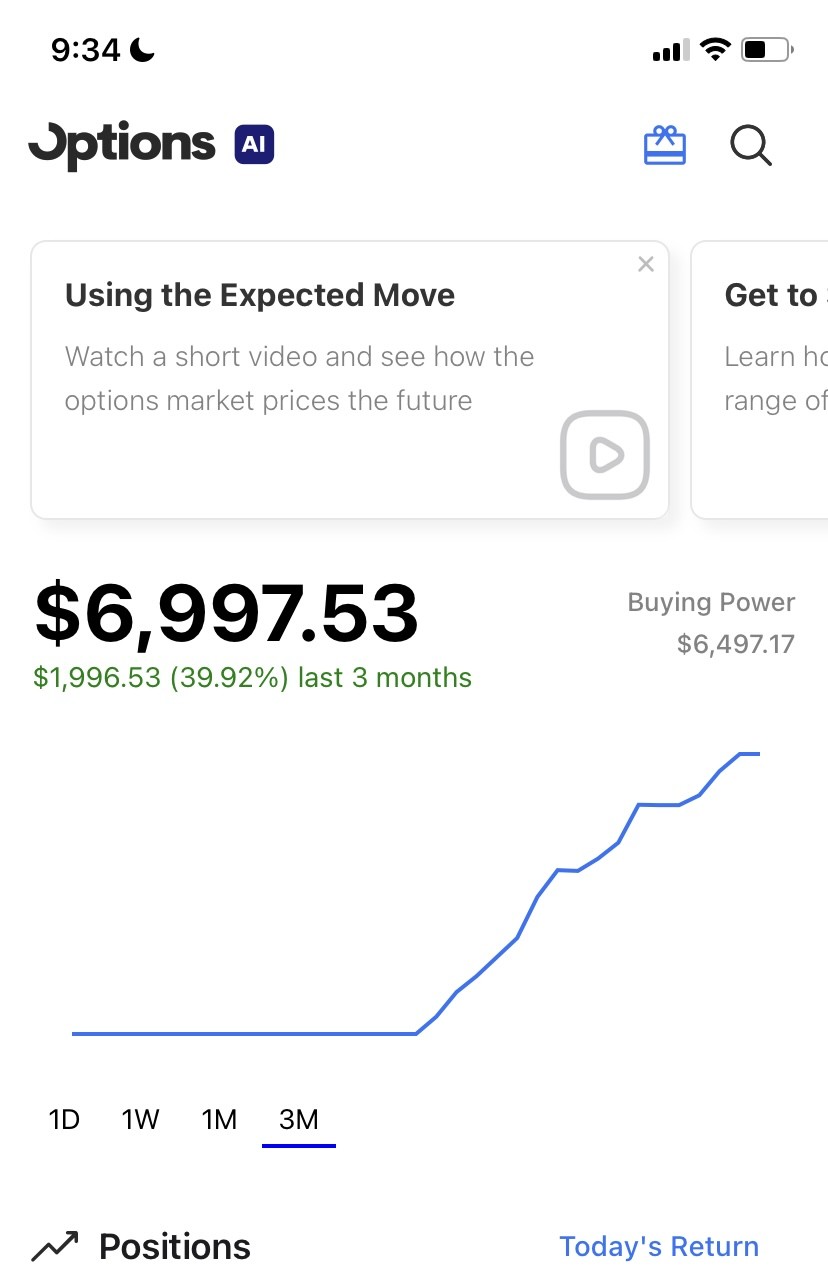Tap the Positions trend arrow icon
This screenshot has height=1282, width=828.
(55, 1246)
